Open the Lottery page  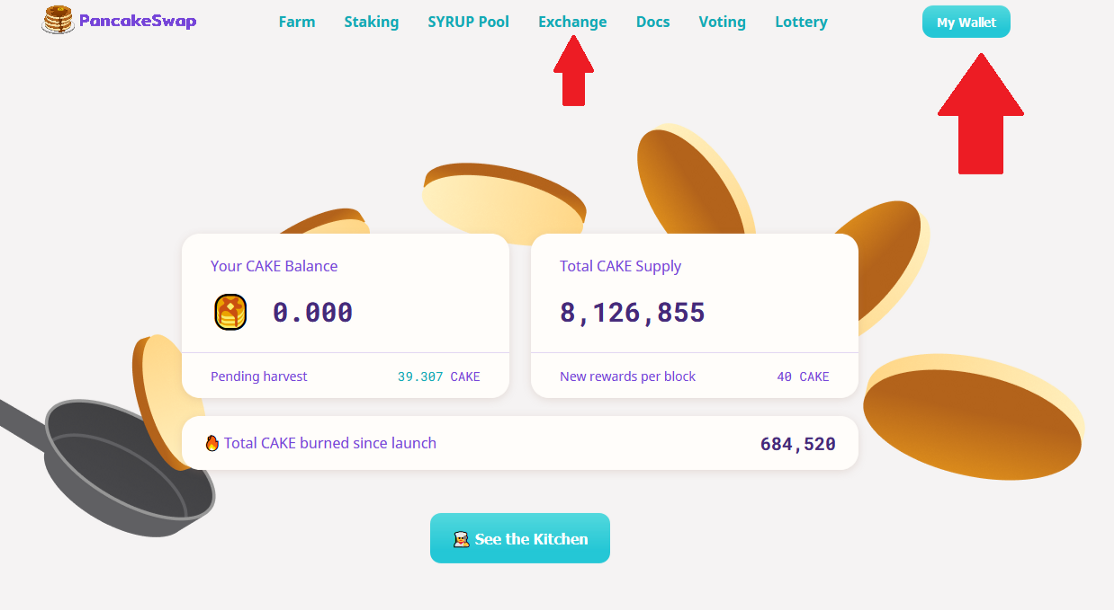pyautogui.click(x=801, y=22)
